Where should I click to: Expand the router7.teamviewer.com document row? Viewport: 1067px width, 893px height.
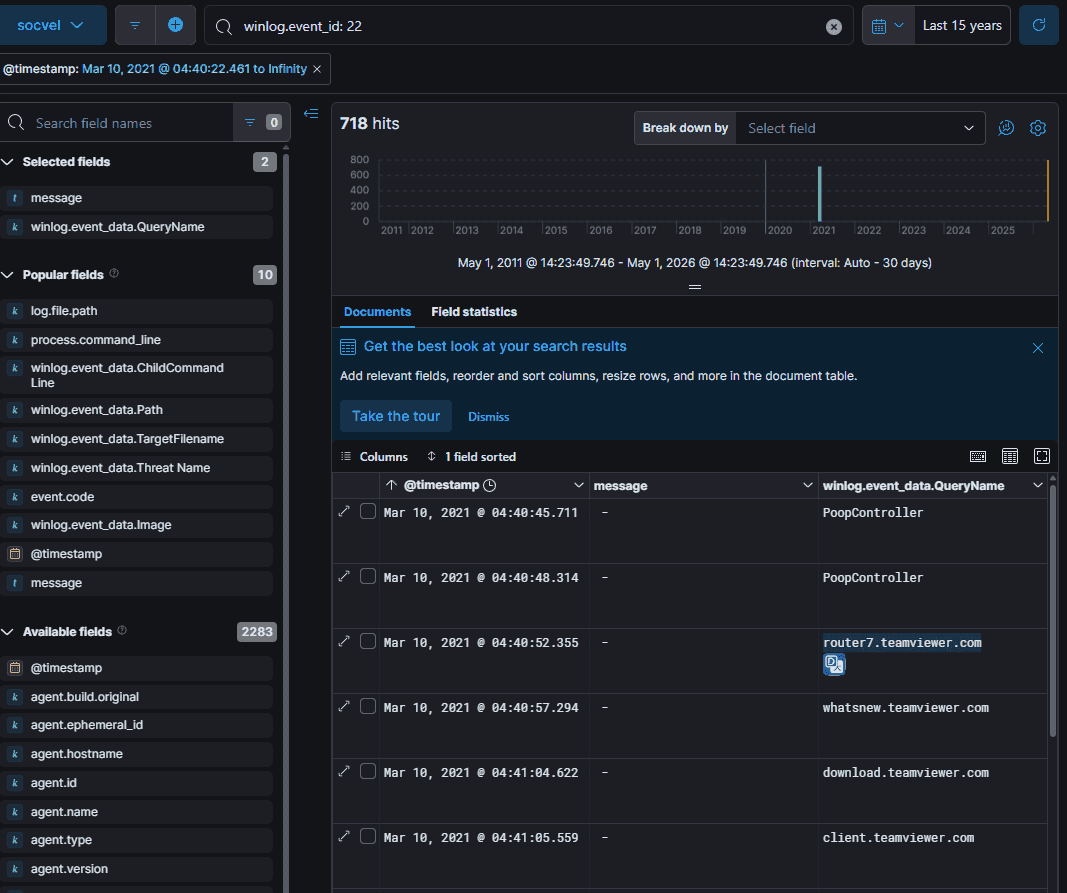click(344, 641)
